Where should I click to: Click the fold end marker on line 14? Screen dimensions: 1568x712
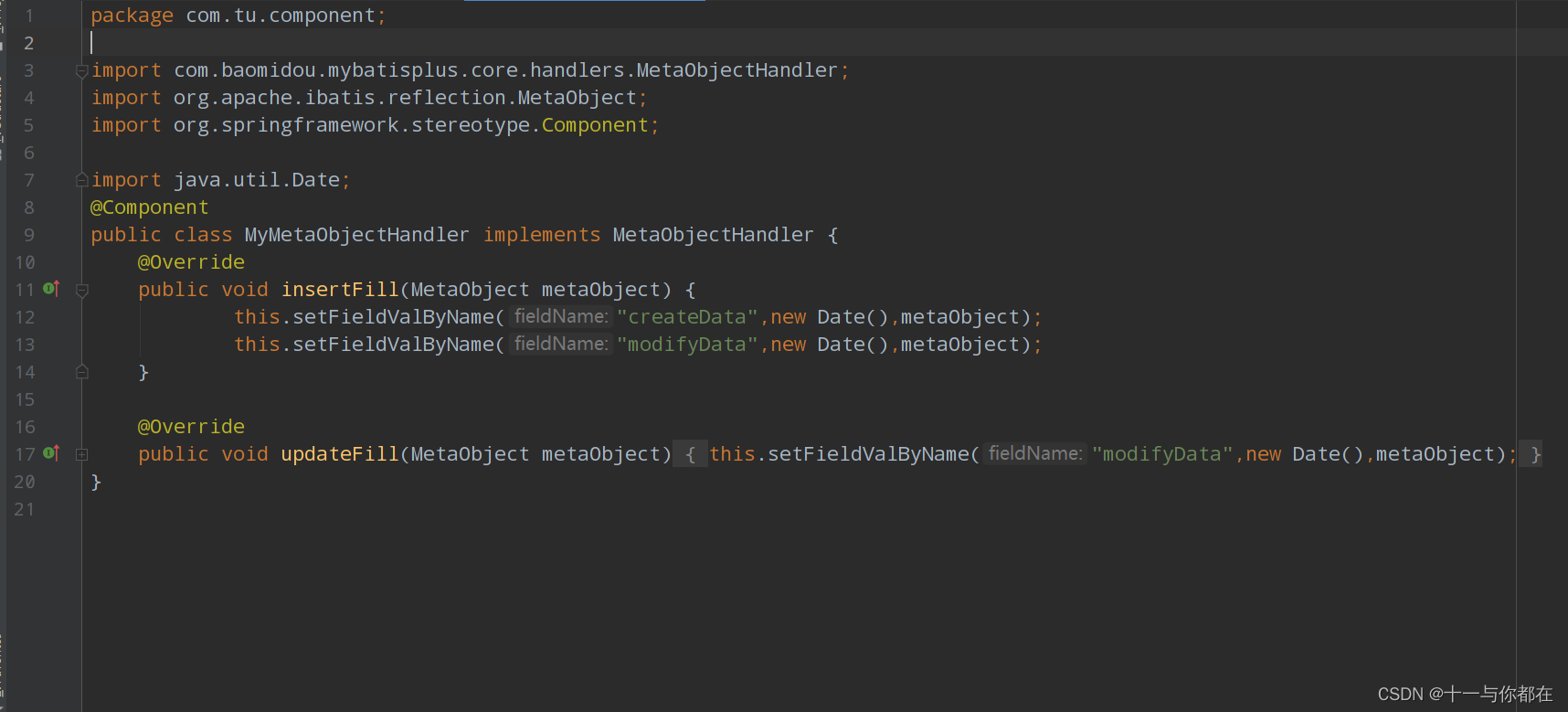click(81, 372)
